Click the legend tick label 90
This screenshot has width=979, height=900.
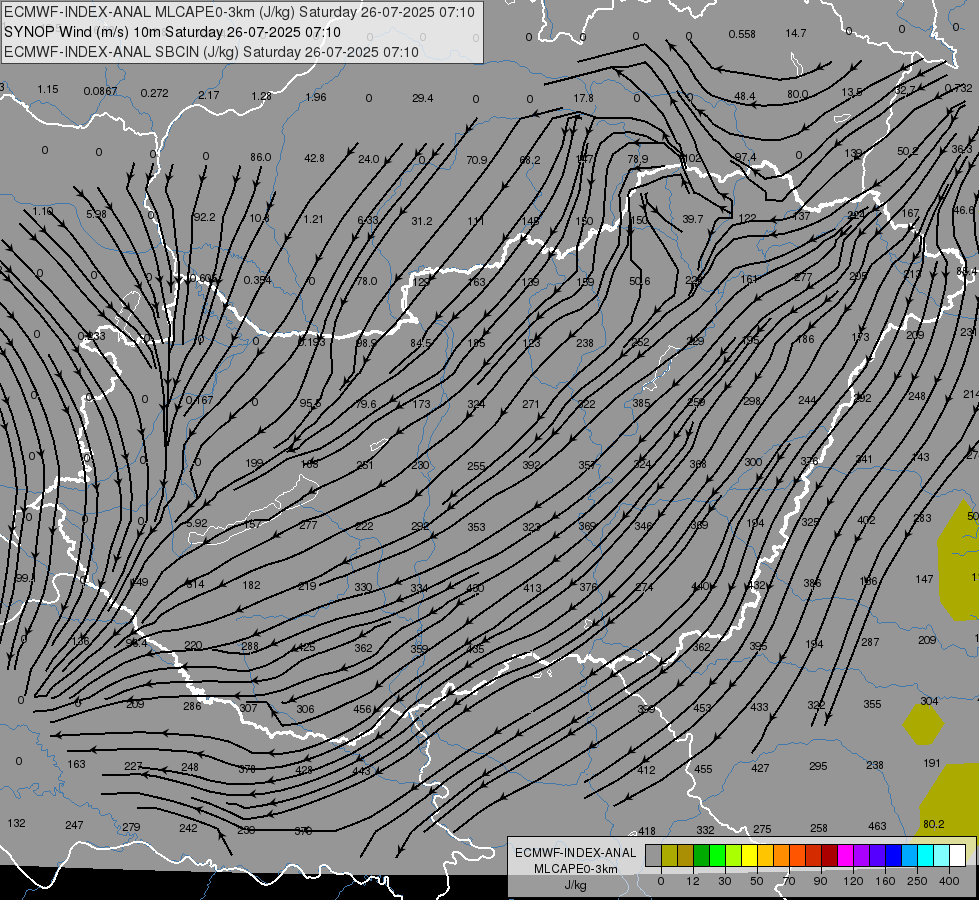[x=820, y=881]
